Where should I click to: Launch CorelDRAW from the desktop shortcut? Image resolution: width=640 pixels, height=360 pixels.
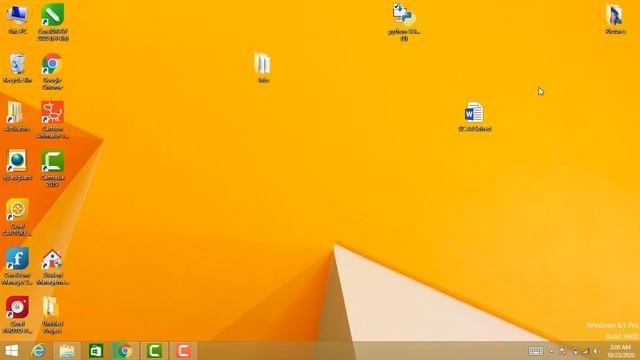53,22
